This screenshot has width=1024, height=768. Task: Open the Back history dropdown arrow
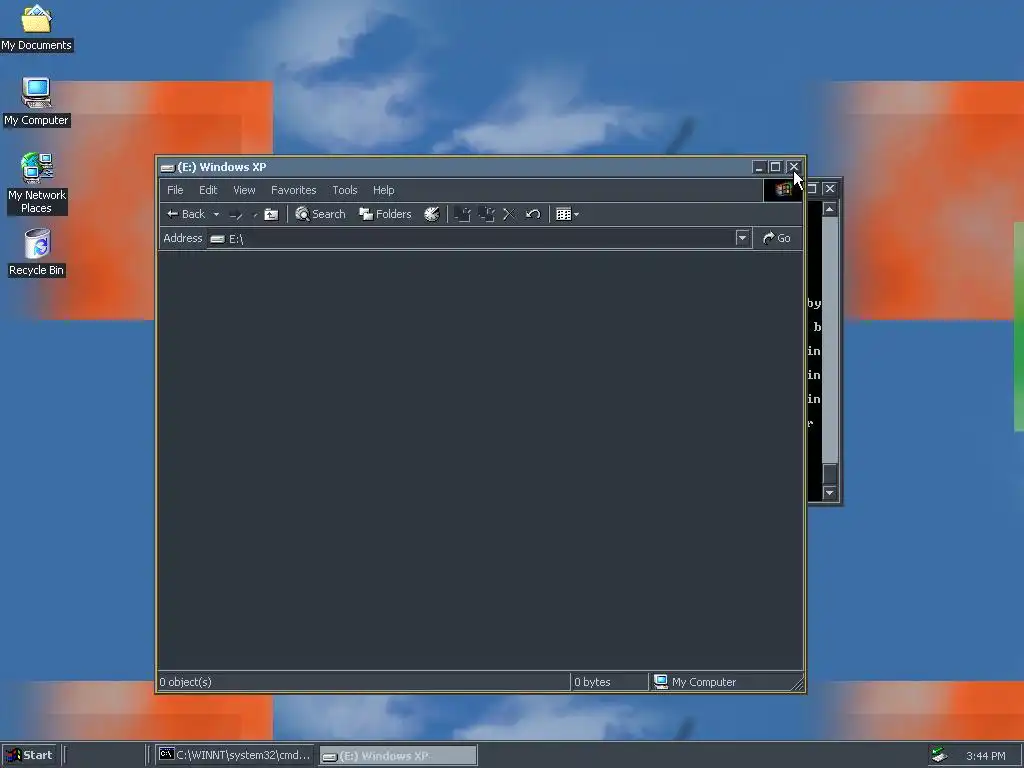pos(216,214)
